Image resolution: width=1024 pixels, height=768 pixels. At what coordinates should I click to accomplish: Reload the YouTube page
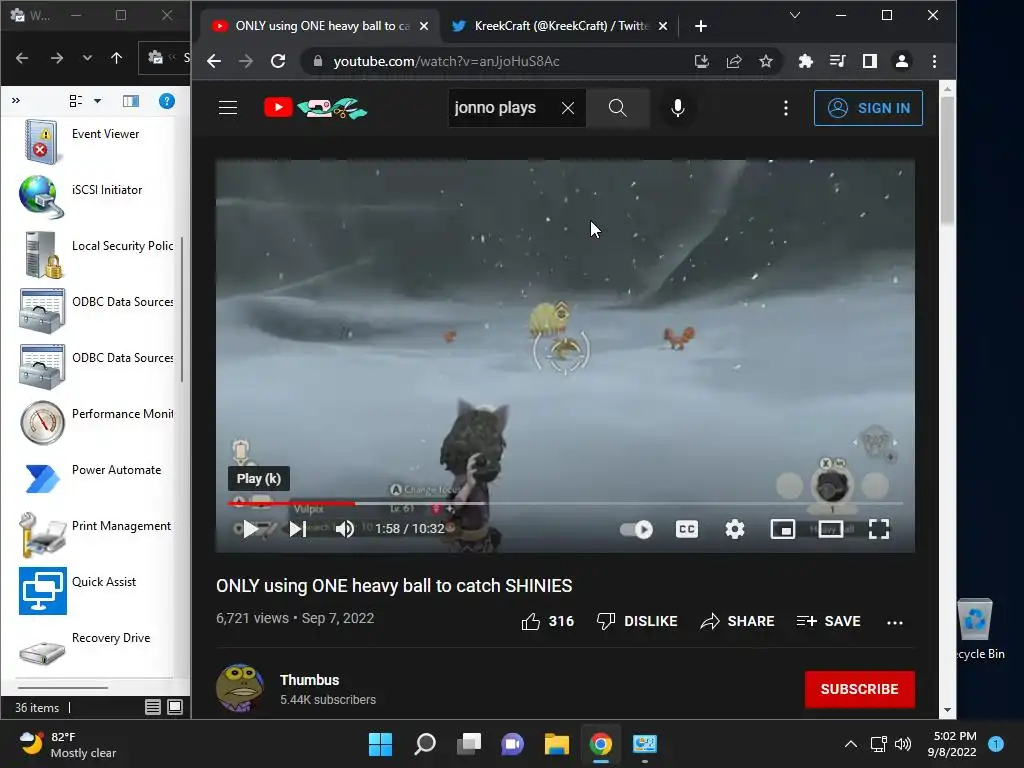click(x=278, y=61)
